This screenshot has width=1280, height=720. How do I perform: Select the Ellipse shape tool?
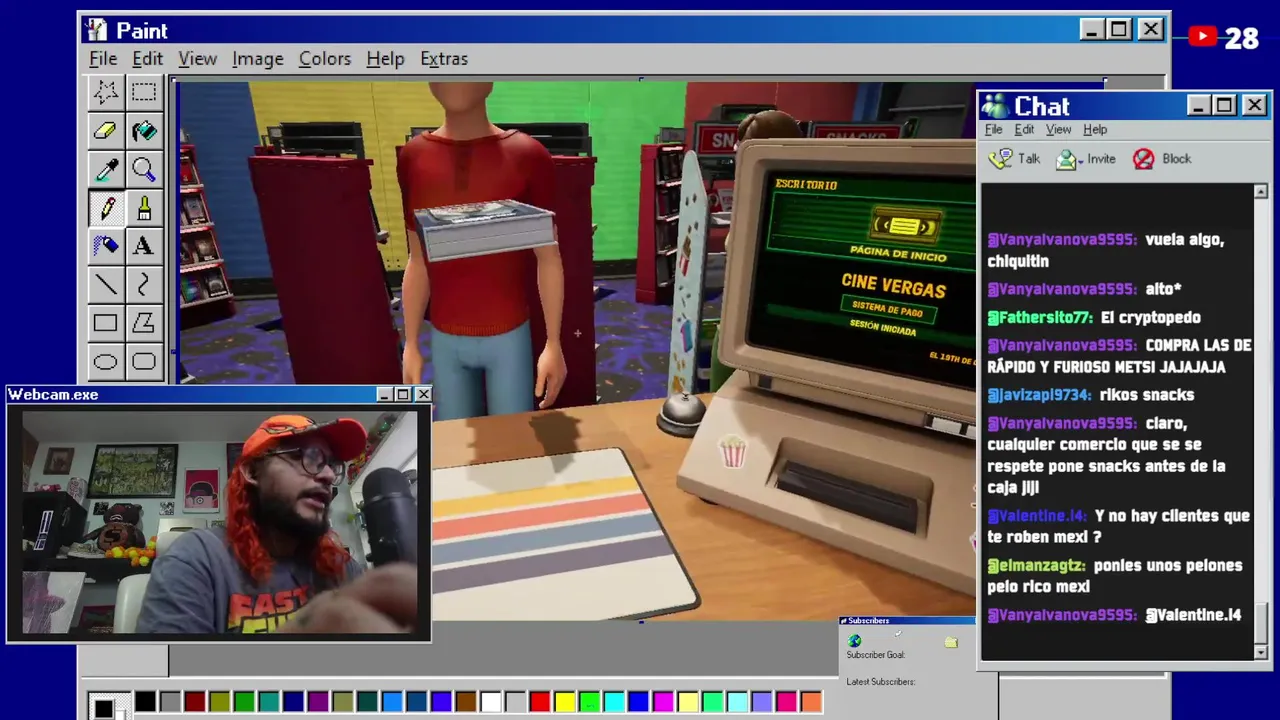pos(105,362)
